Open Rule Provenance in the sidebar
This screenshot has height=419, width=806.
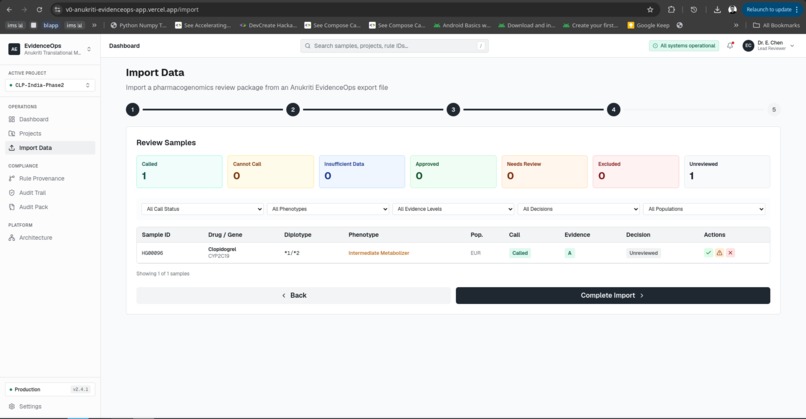[x=50, y=178]
